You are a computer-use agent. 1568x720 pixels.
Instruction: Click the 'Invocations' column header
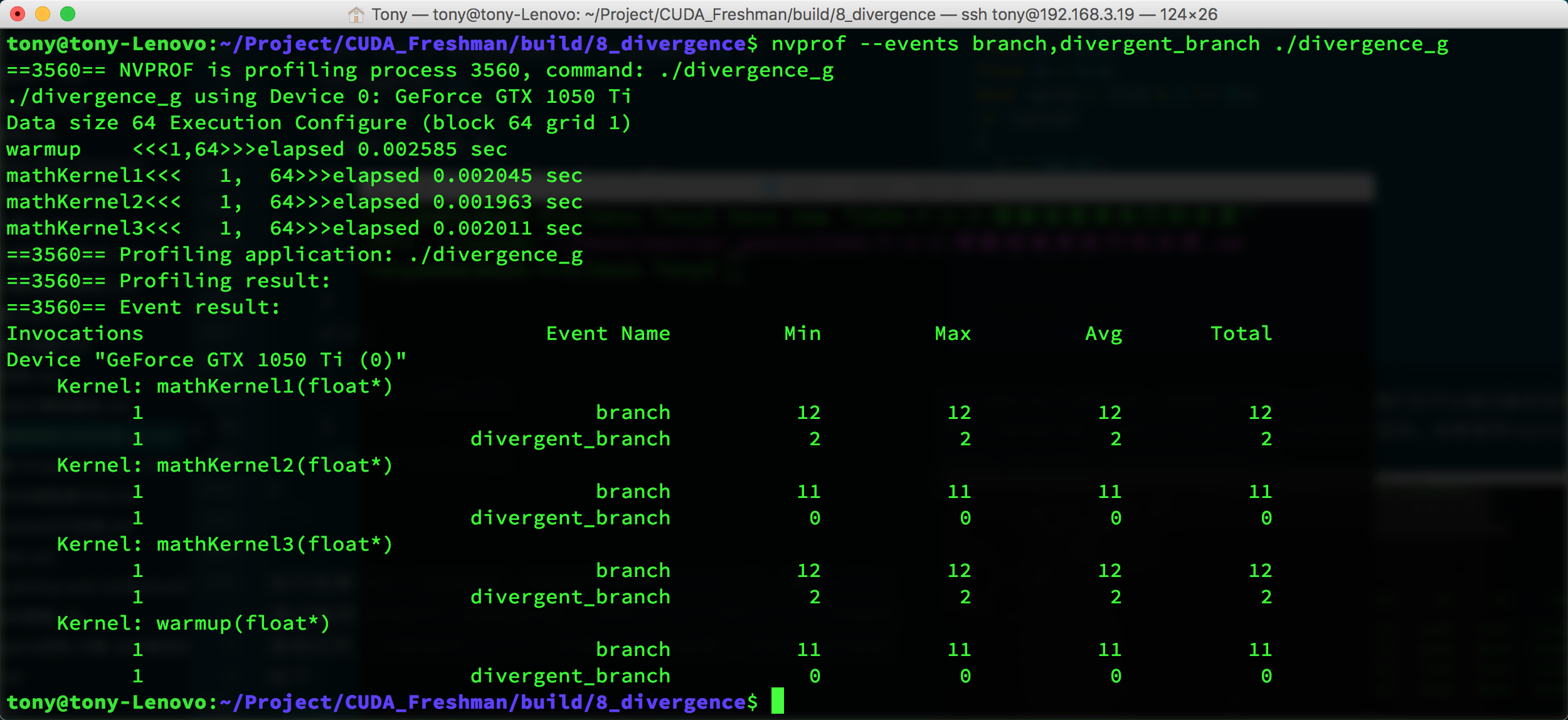(x=75, y=334)
